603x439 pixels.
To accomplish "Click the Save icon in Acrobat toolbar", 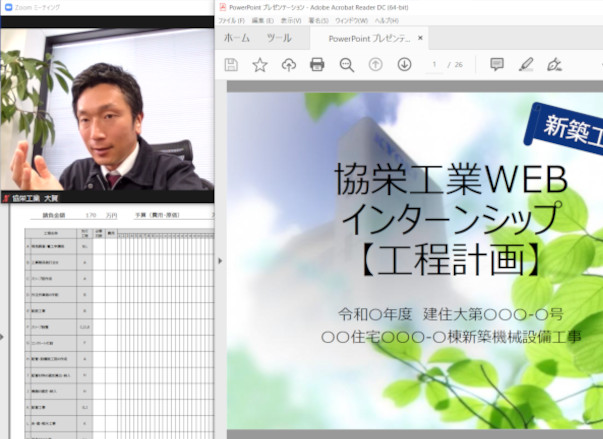I will coord(231,65).
